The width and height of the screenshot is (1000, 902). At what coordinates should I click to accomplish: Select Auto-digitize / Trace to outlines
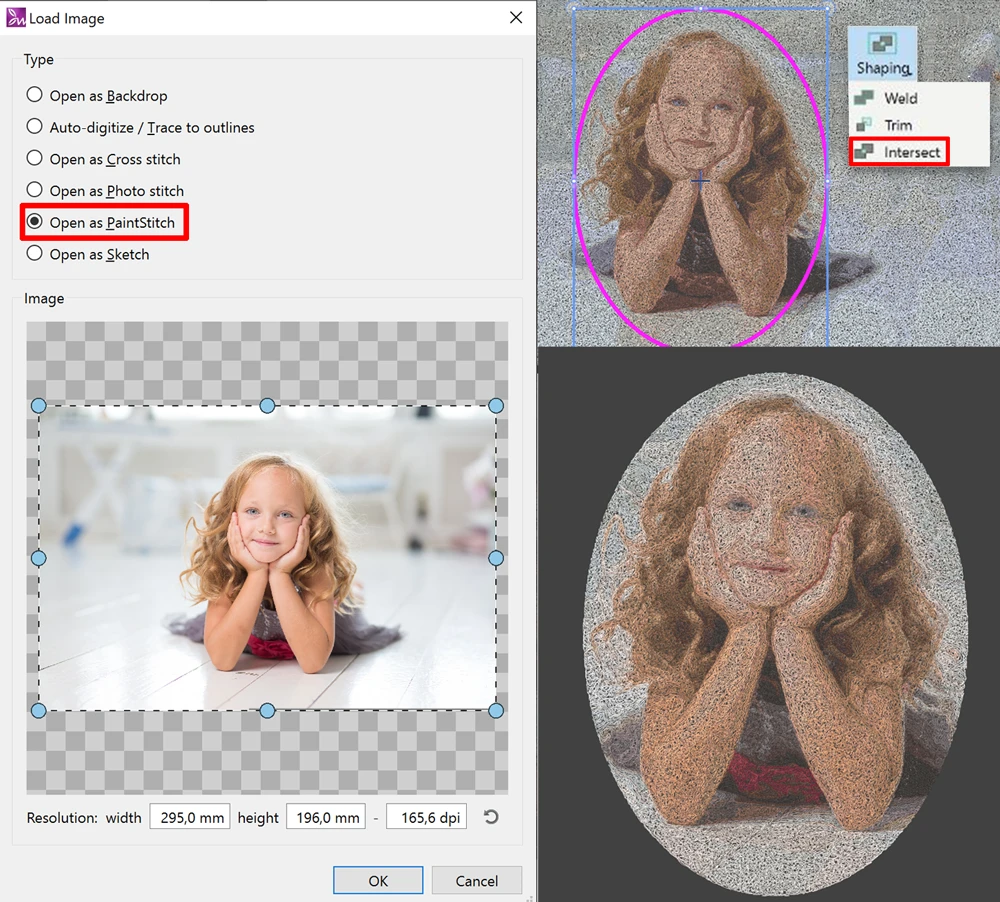pos(35,127)
